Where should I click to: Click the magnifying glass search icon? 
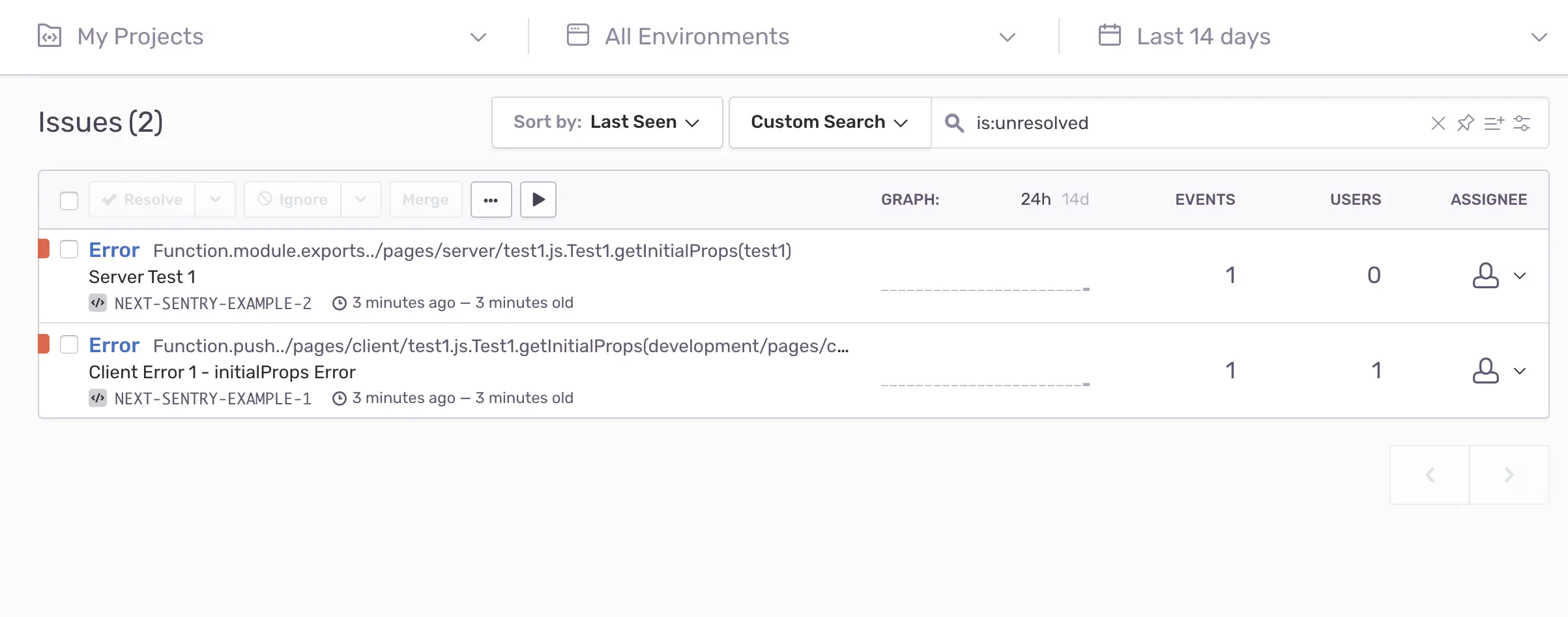coord(954,123)
